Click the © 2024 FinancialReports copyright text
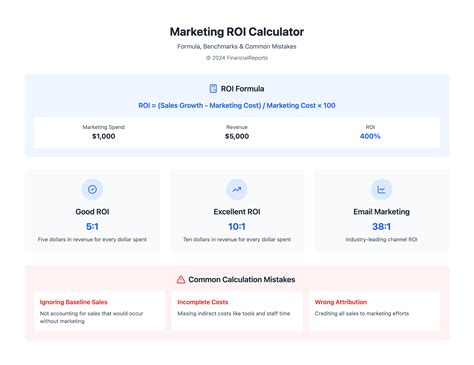This screenshot has width=474, height=365. coord(237,58)
